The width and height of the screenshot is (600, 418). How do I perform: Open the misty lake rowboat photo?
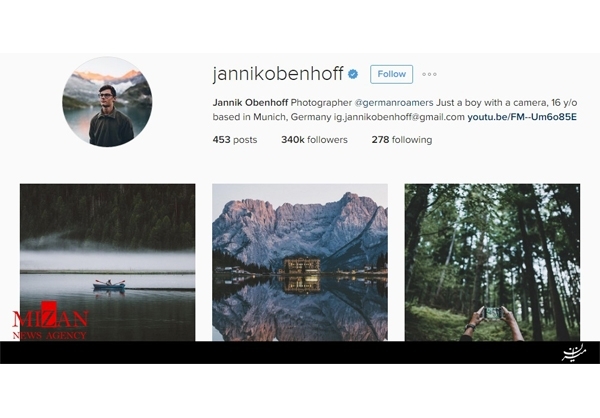(x=108, y=262)
